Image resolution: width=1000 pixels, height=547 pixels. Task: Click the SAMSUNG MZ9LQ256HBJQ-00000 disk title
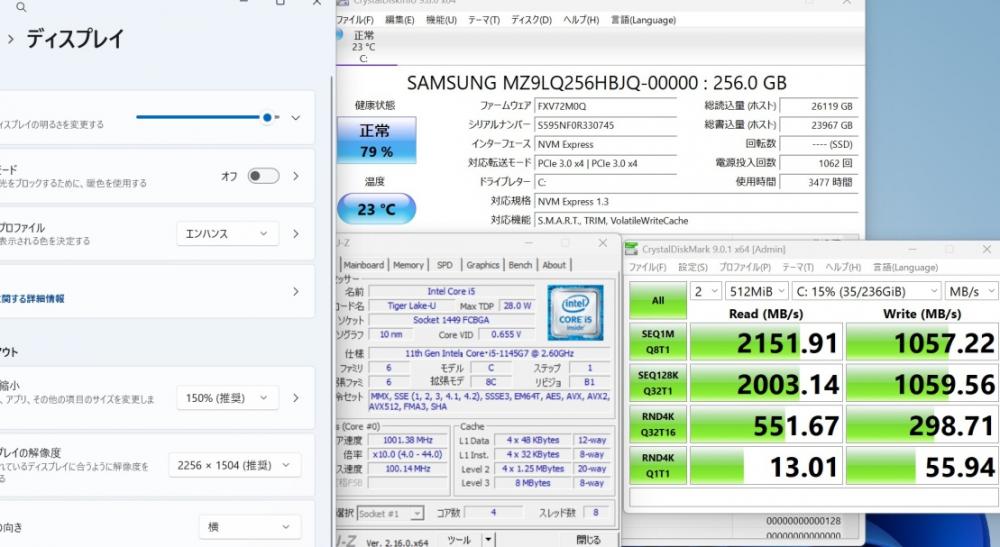tap(596, 83)
